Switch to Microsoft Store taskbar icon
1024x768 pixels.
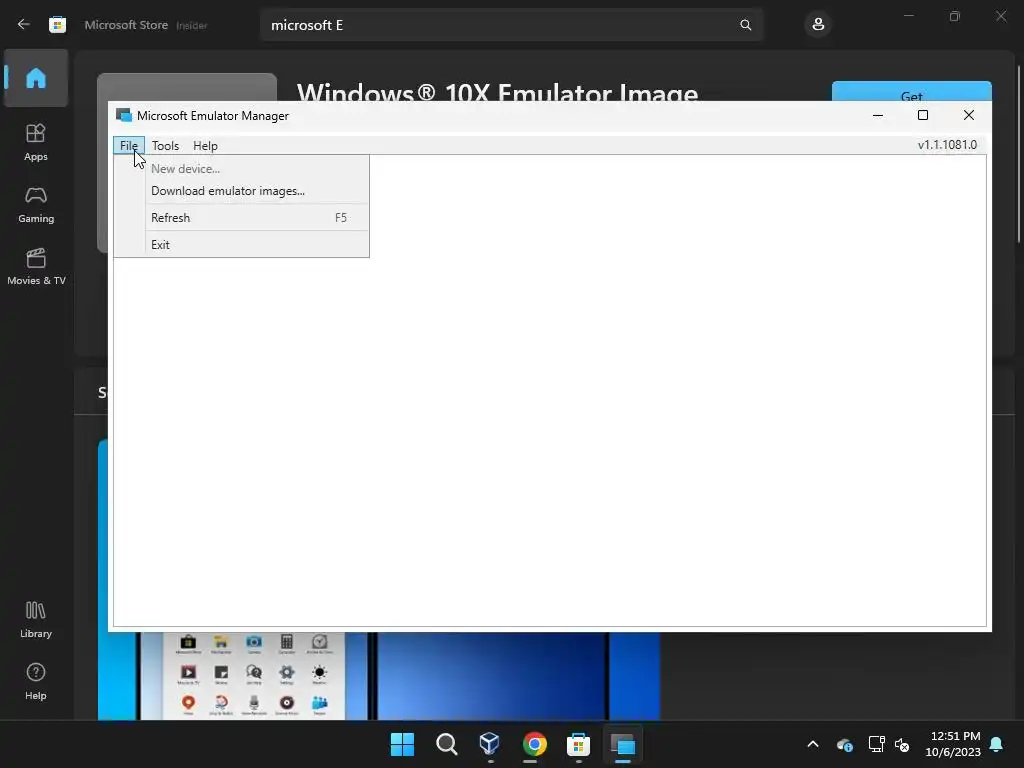tap(578, 744)
